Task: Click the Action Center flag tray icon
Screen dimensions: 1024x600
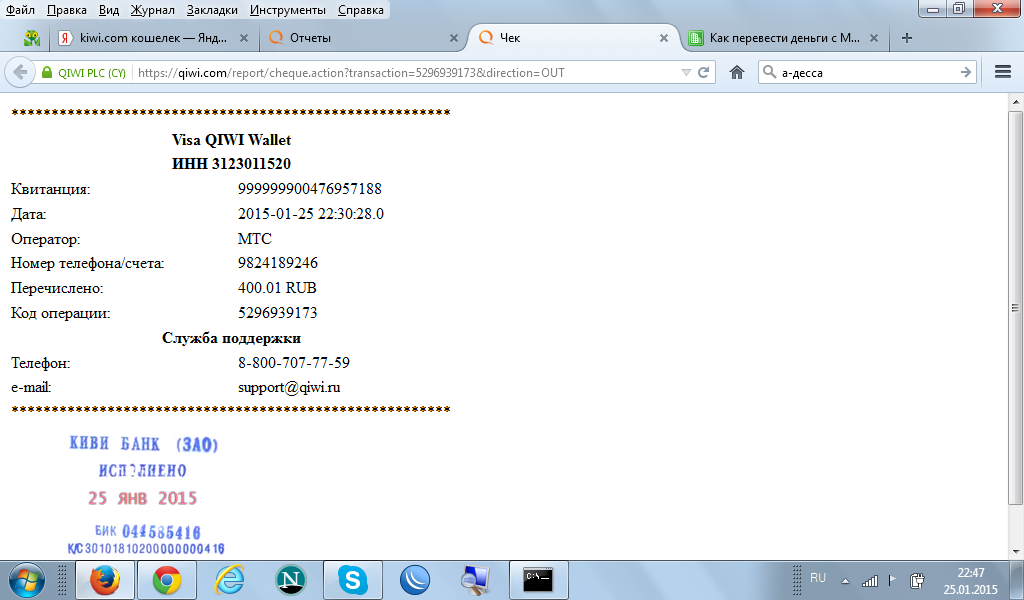Action: pos(892,579)
